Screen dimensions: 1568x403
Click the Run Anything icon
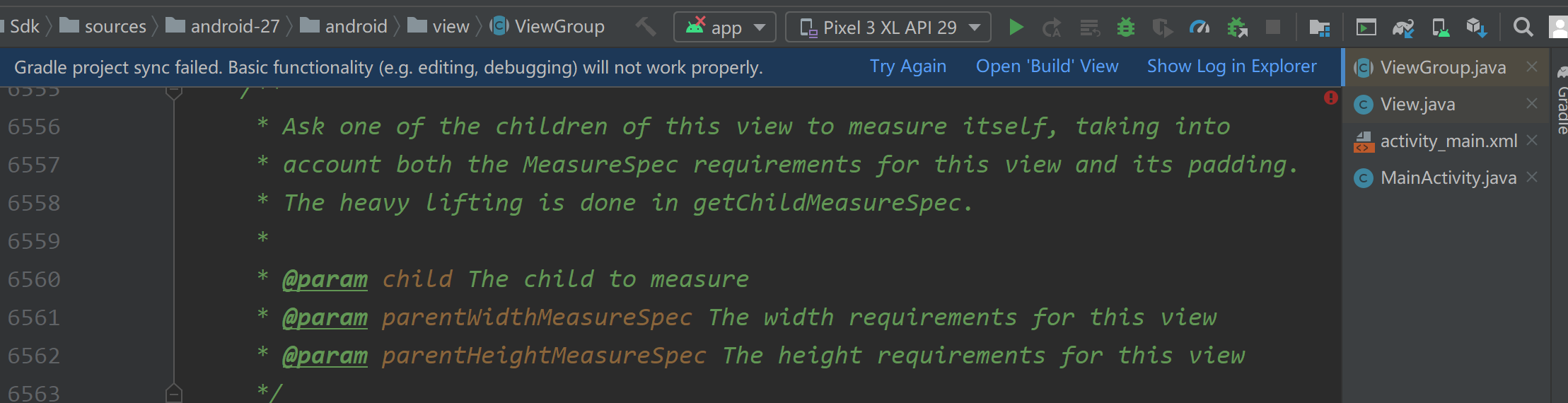[1366, 28]
